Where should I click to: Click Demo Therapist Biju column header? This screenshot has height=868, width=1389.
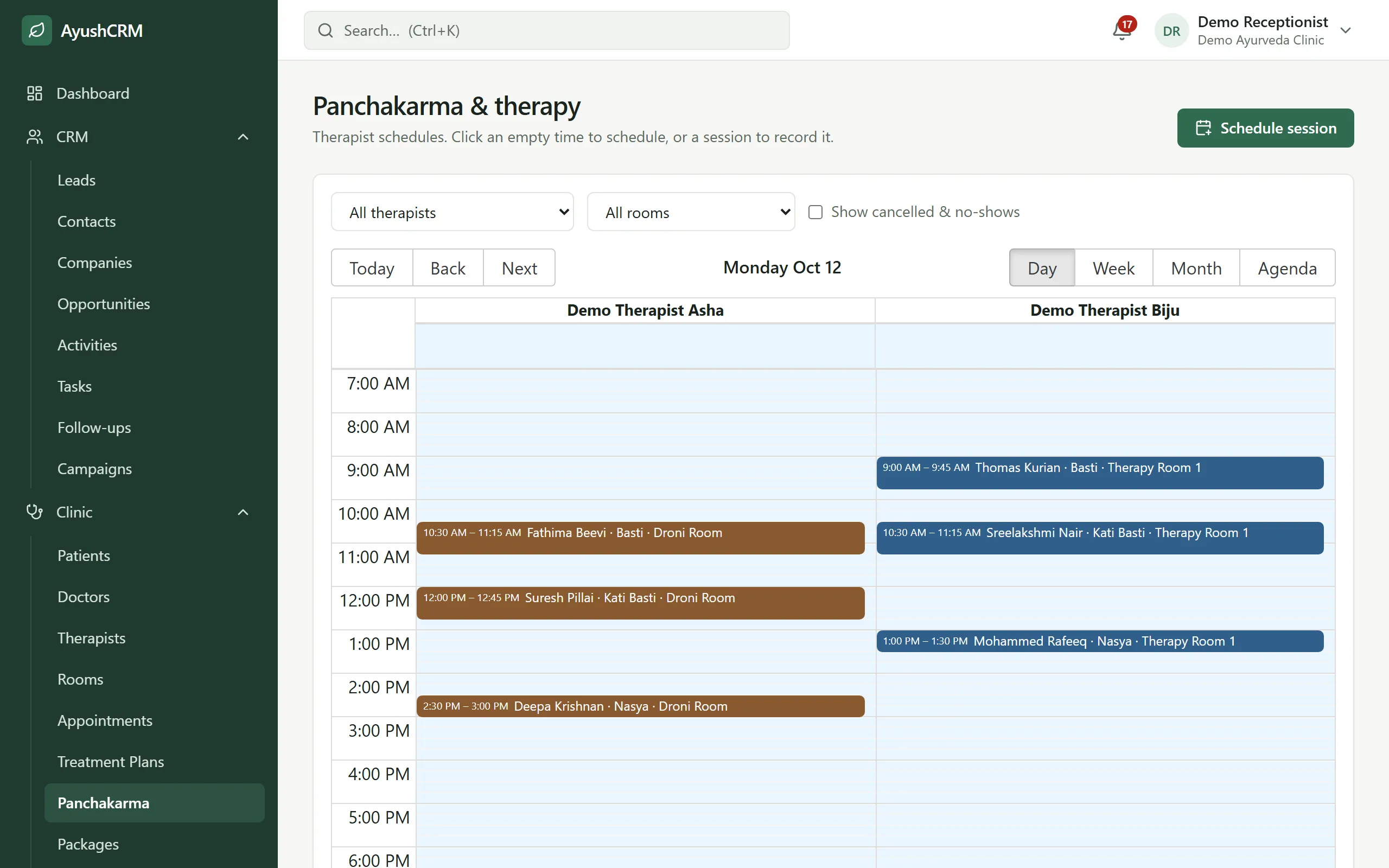coord(1105,310)
